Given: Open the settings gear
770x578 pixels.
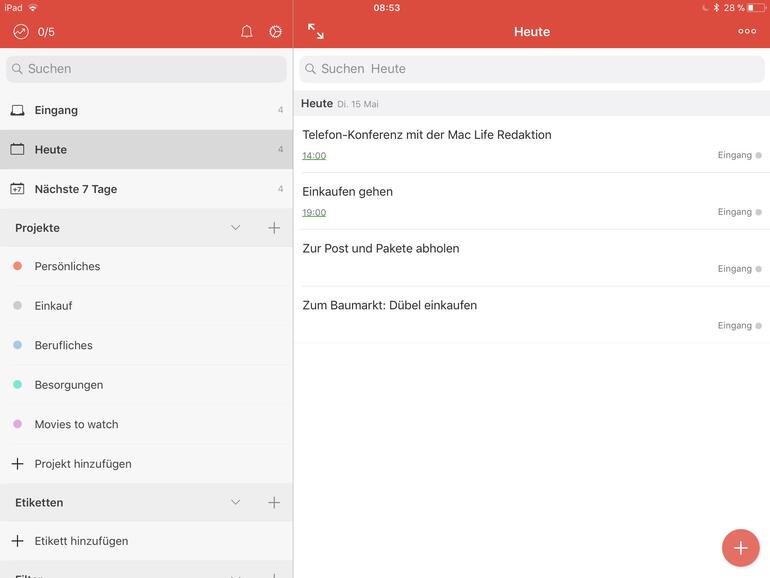Looking at the screenshot, I should 275,32.
